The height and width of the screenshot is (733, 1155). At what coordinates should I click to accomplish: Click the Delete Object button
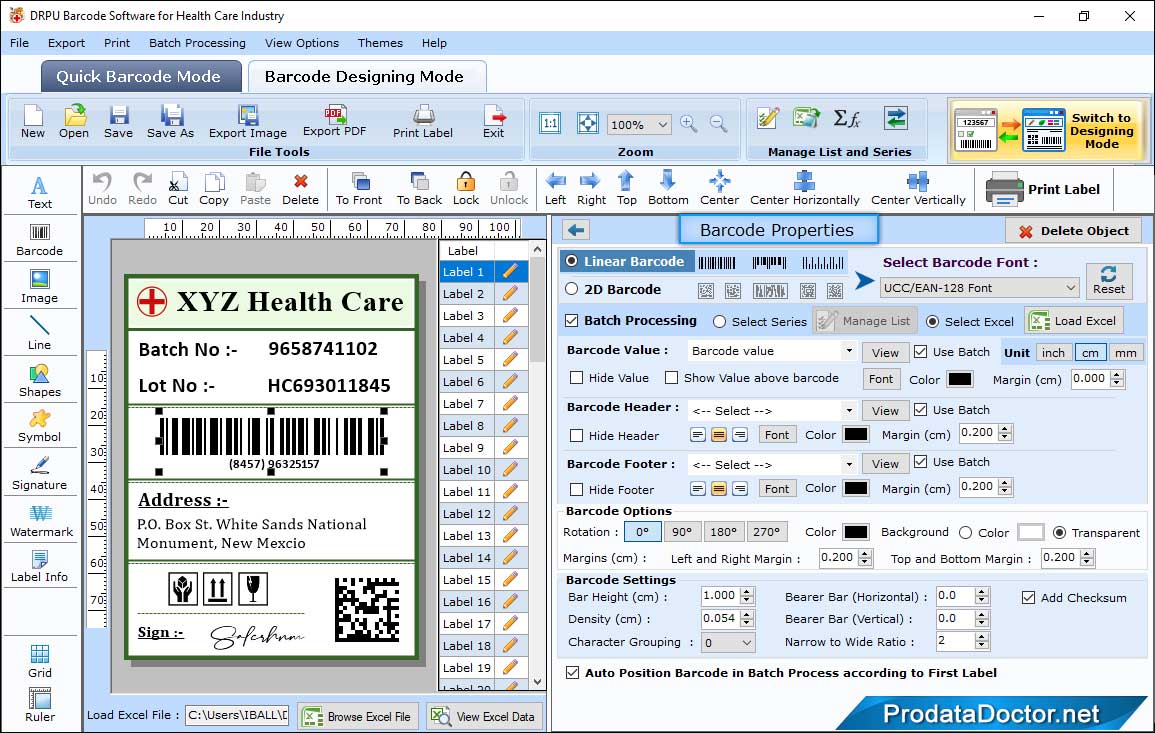pyautogui.click(x=1073, y=231)
